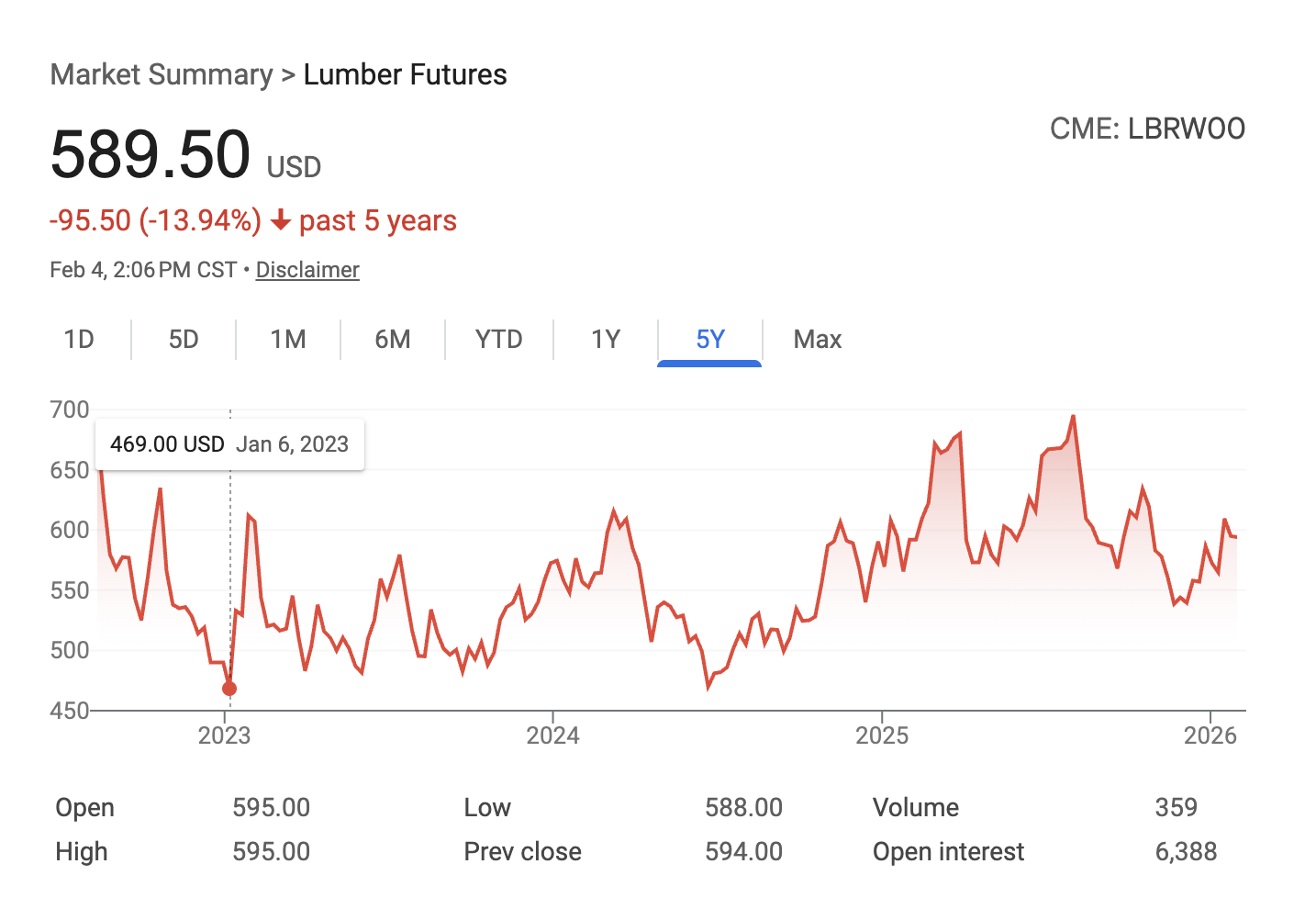
Task: Click the CME: LBRW00 ticker label
Action: (x=1147, y=129)
